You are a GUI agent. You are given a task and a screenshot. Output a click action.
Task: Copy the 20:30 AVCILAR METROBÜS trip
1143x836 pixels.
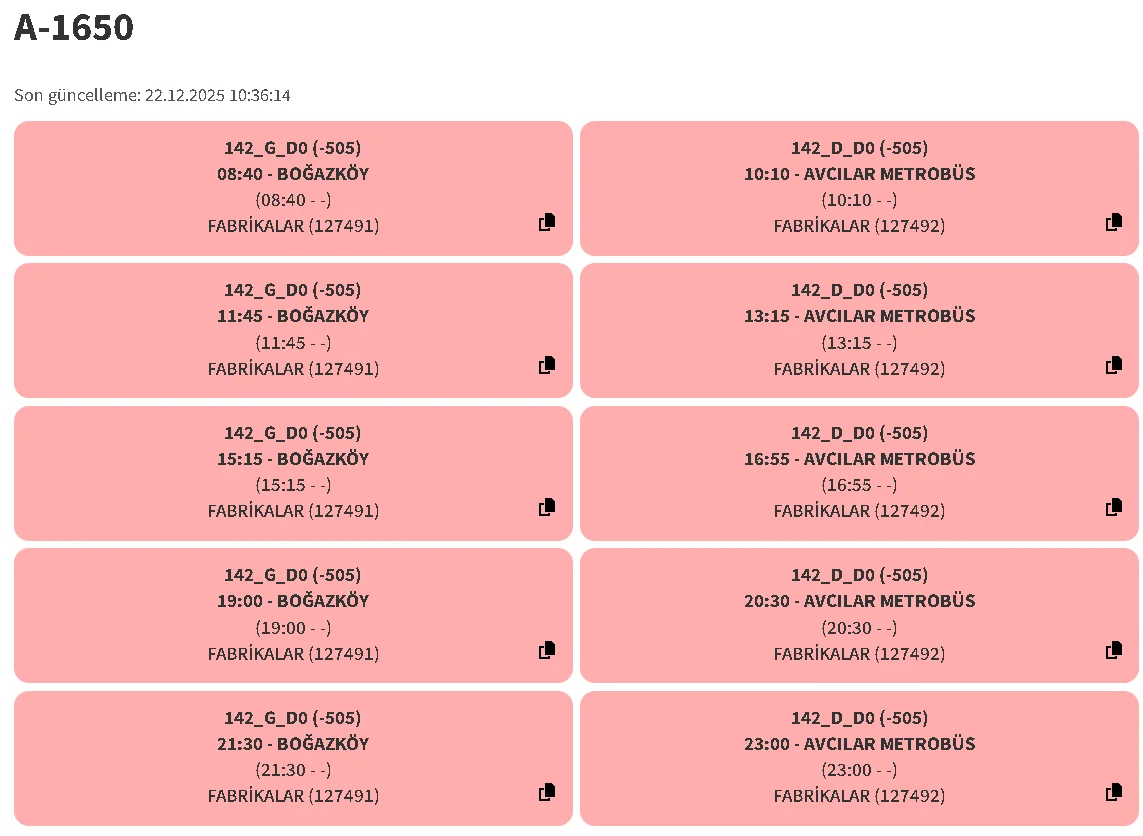[1114, 651]
